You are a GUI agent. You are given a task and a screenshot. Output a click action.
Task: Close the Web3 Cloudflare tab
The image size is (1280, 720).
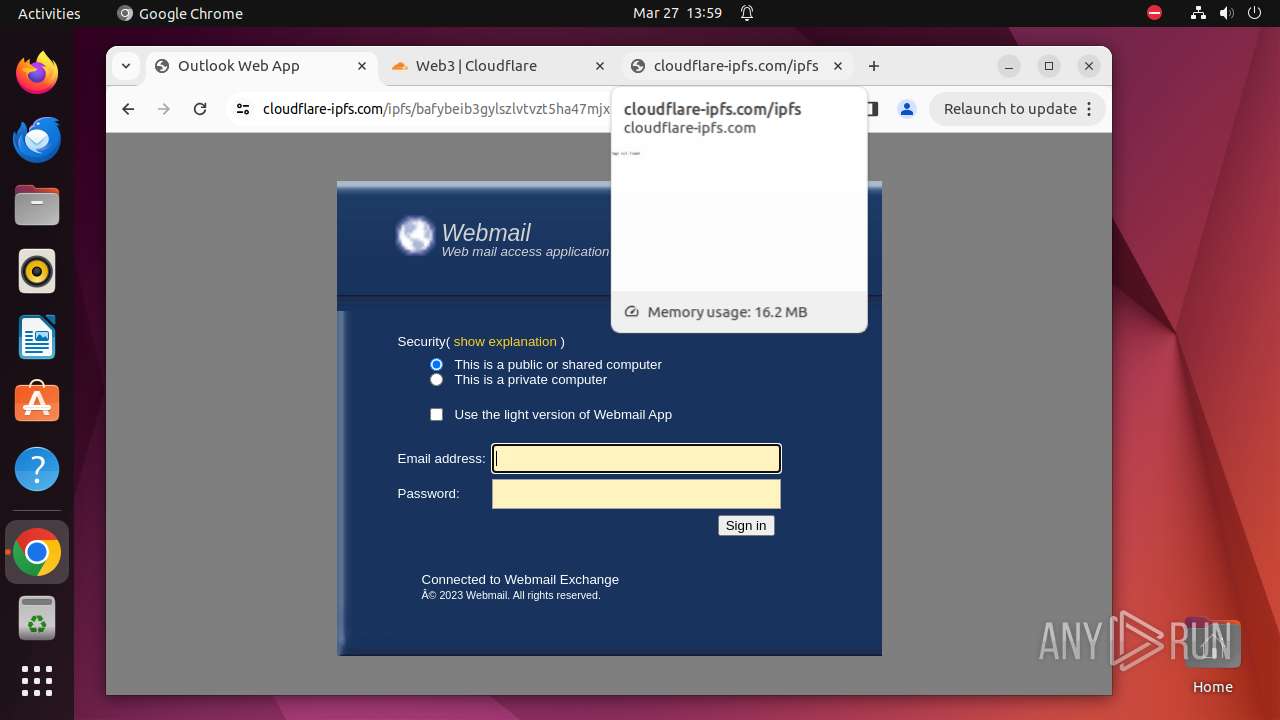point(600,66)
